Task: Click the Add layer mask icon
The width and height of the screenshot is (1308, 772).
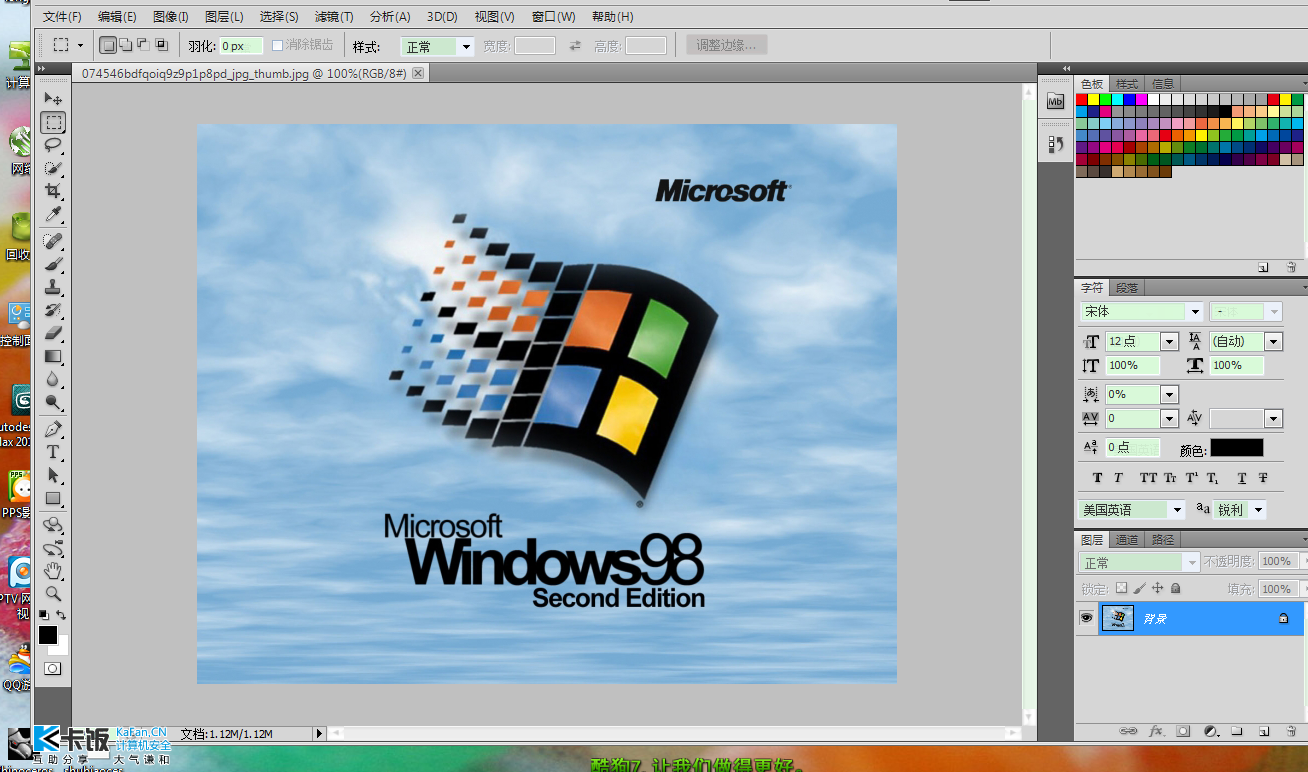Action: [1183, 731]
